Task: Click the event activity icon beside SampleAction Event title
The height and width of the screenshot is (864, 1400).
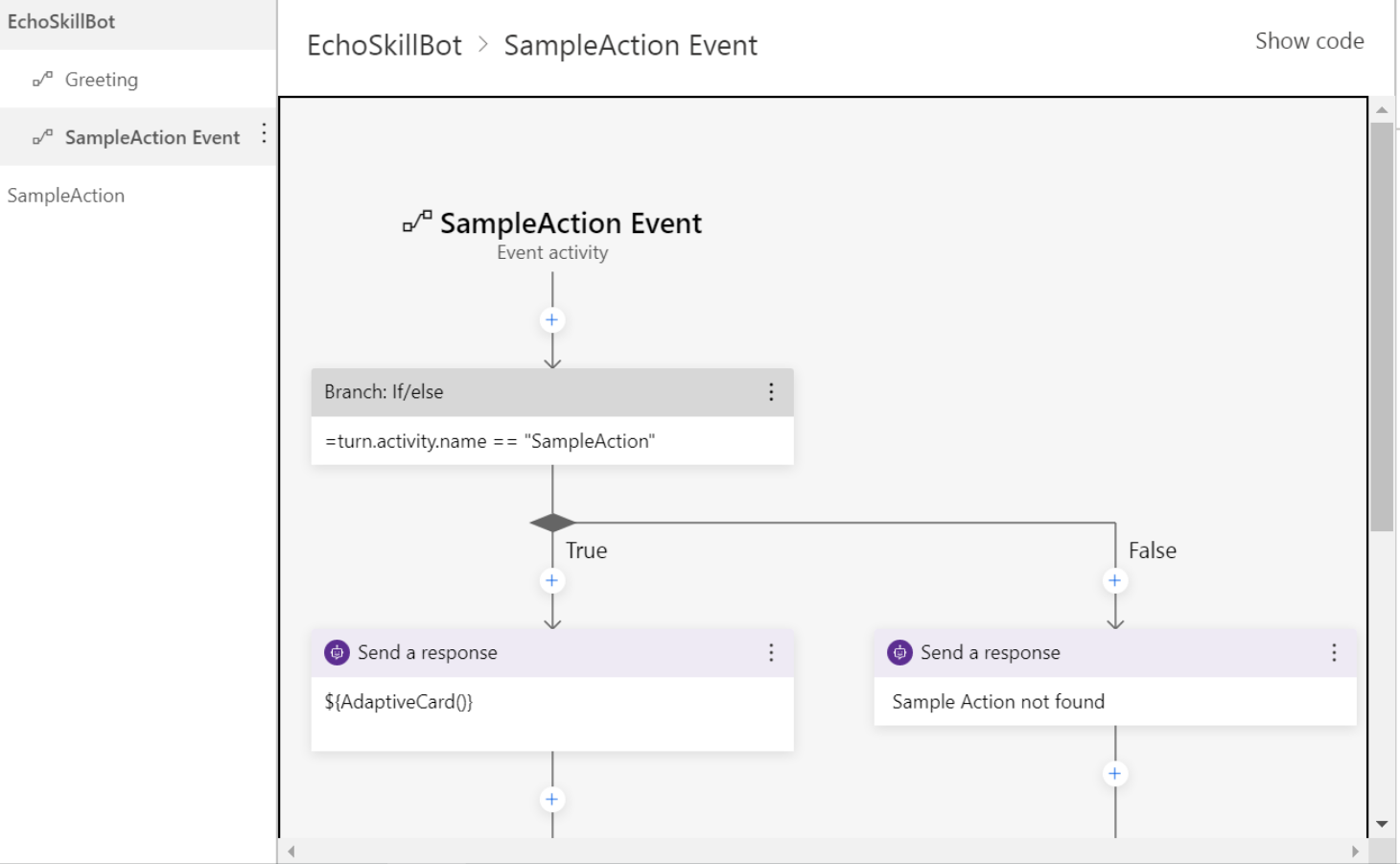Action: tap(414, 222)
